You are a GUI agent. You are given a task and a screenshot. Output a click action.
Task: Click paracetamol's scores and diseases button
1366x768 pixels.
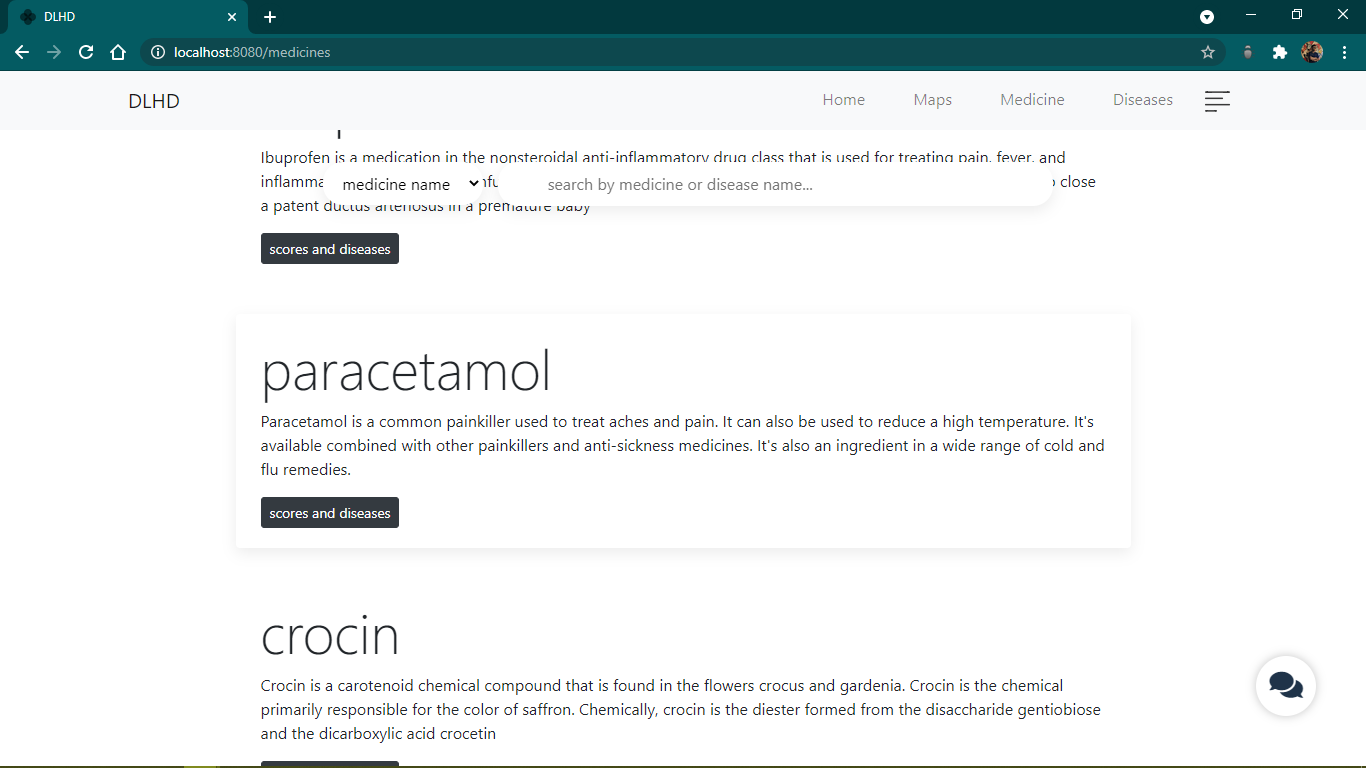click(330, 513)
